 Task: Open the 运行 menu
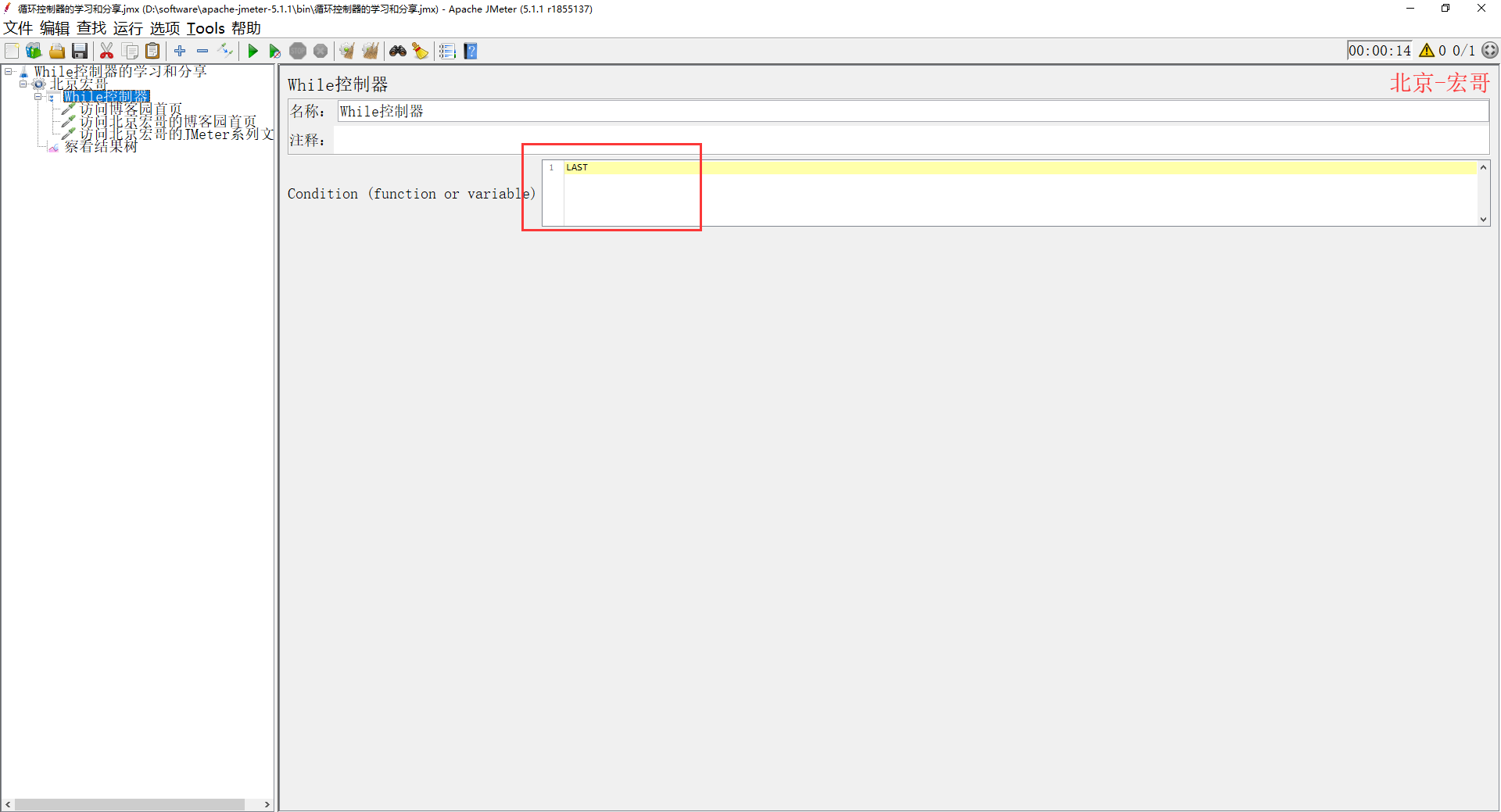coord(128,28)
